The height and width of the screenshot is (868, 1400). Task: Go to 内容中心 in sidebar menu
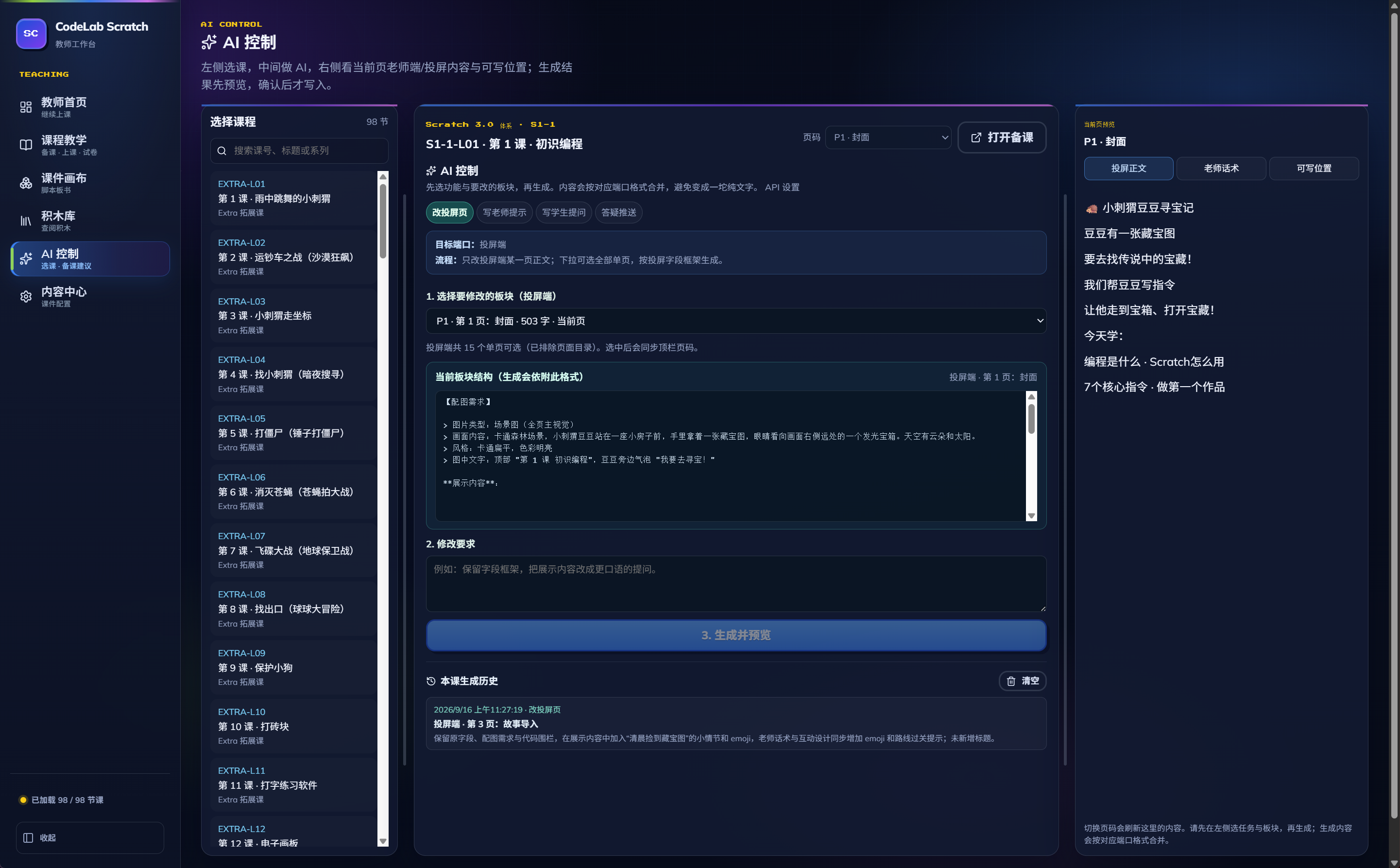[x=90, y=297]
